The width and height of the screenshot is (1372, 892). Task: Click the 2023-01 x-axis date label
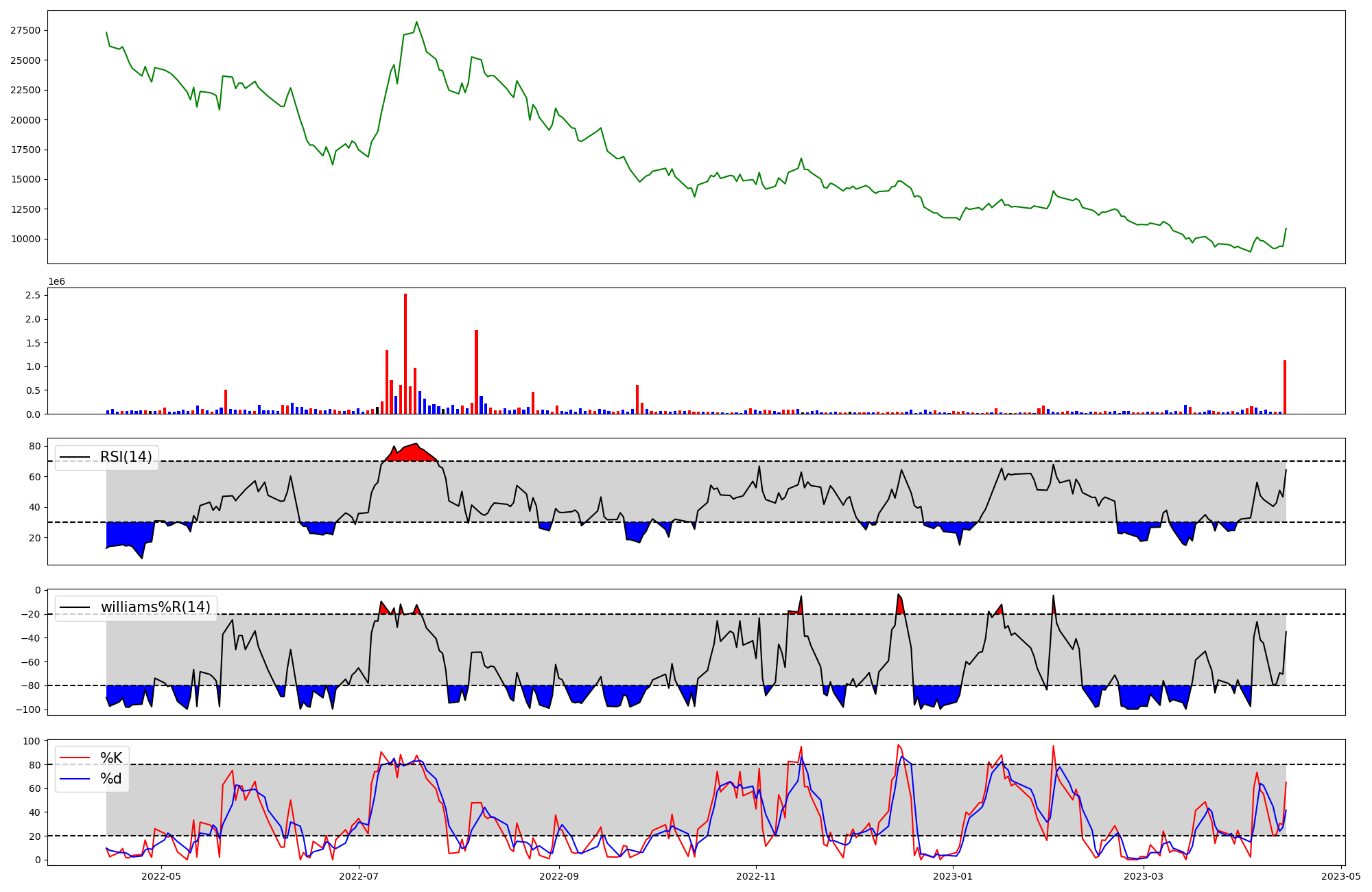pyautogui.click(x=953, y=876)
